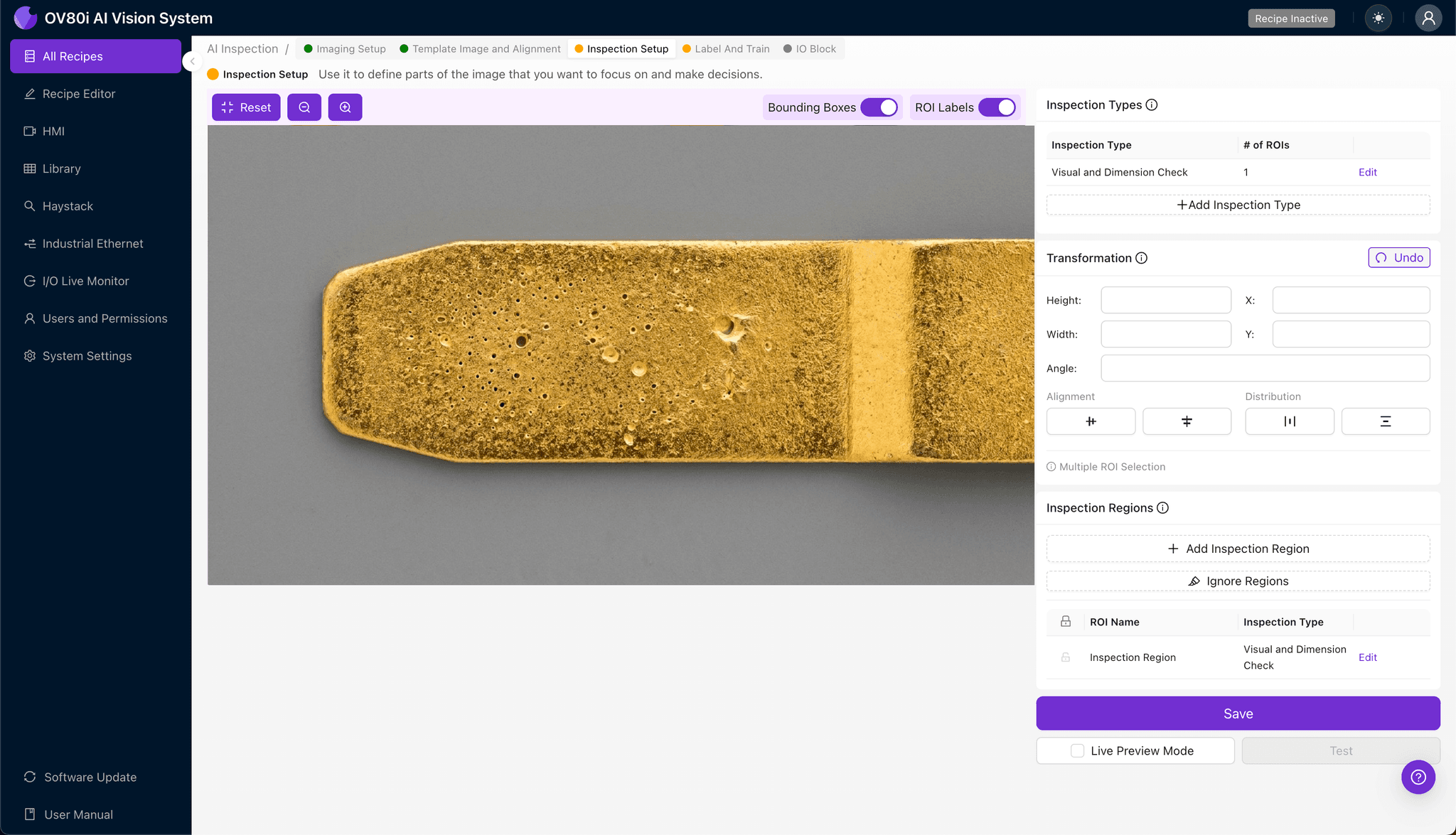Click the 'Inspection Region' ROI name cell
This screenshot has height=835, width=1456.
pos(1133,658)
